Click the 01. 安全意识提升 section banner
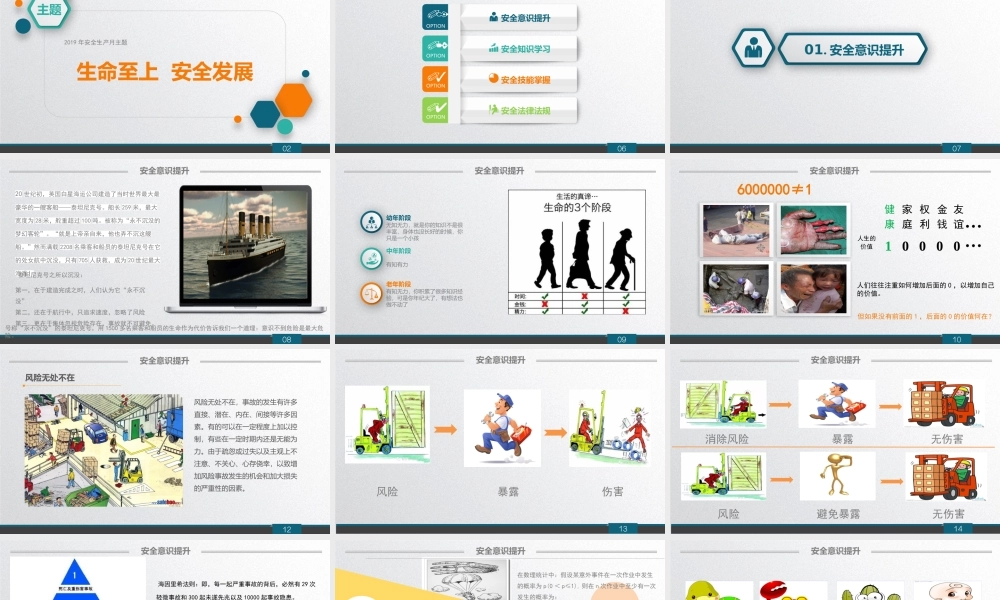This screenshot has height=600, width=1000. coord(853,49)
